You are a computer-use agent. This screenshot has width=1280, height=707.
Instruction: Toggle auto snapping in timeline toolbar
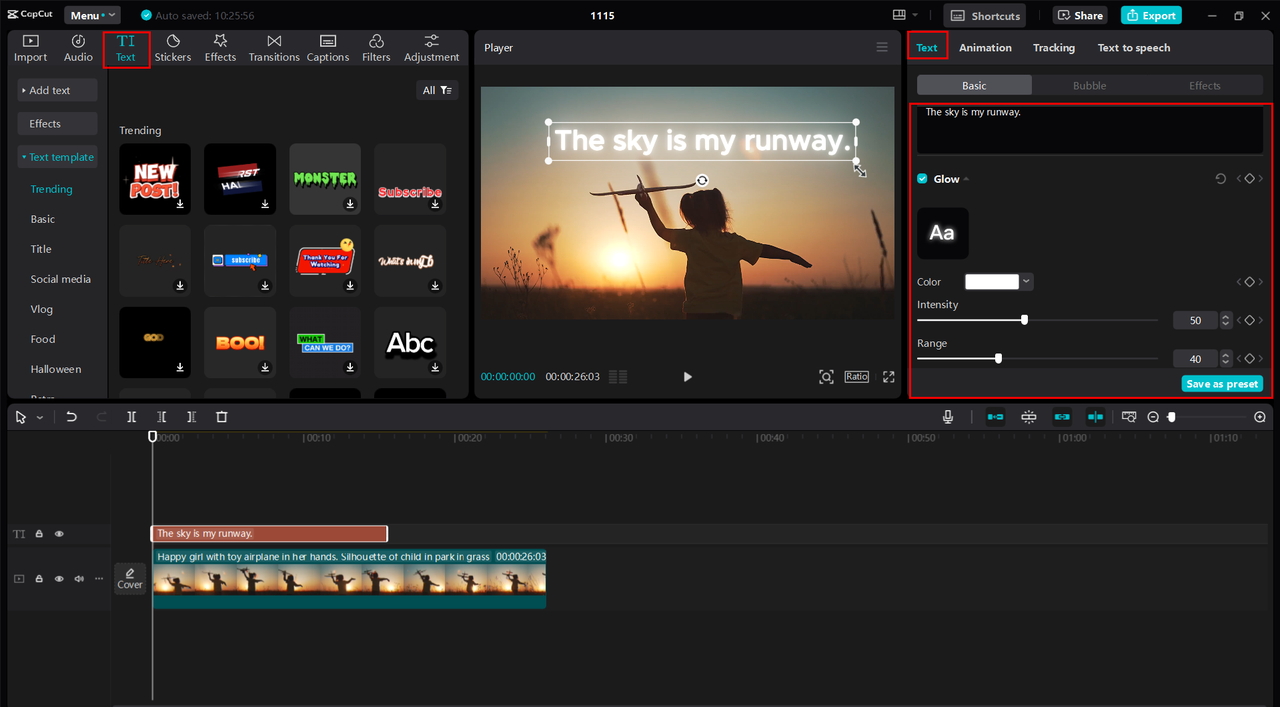[1028, 417]
